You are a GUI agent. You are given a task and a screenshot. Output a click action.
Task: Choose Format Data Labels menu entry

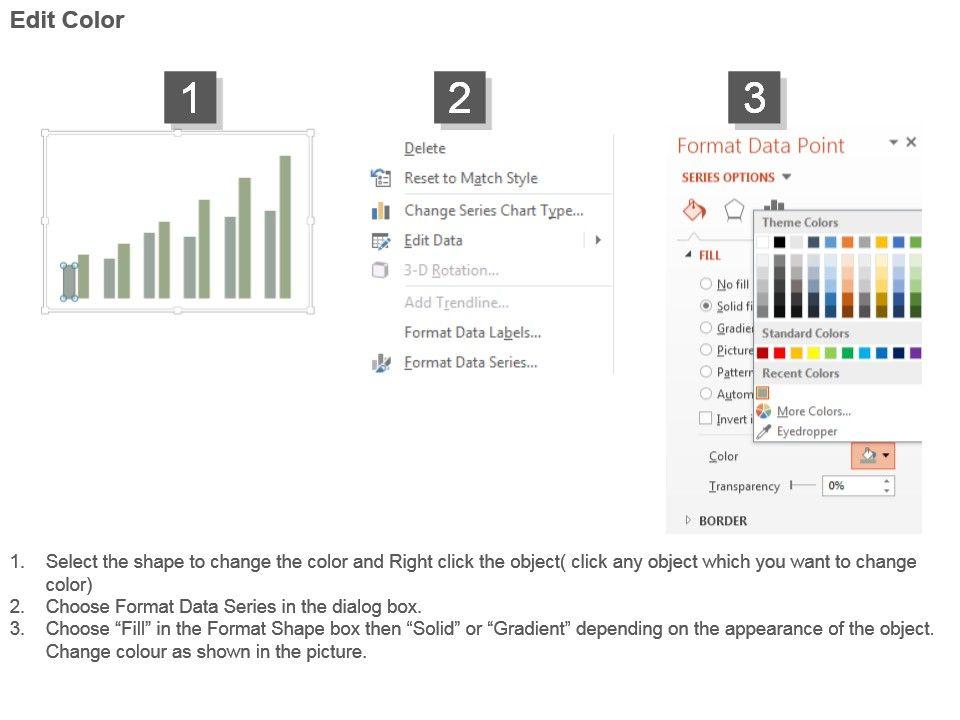pyautogui.click(x=472, y=332)
